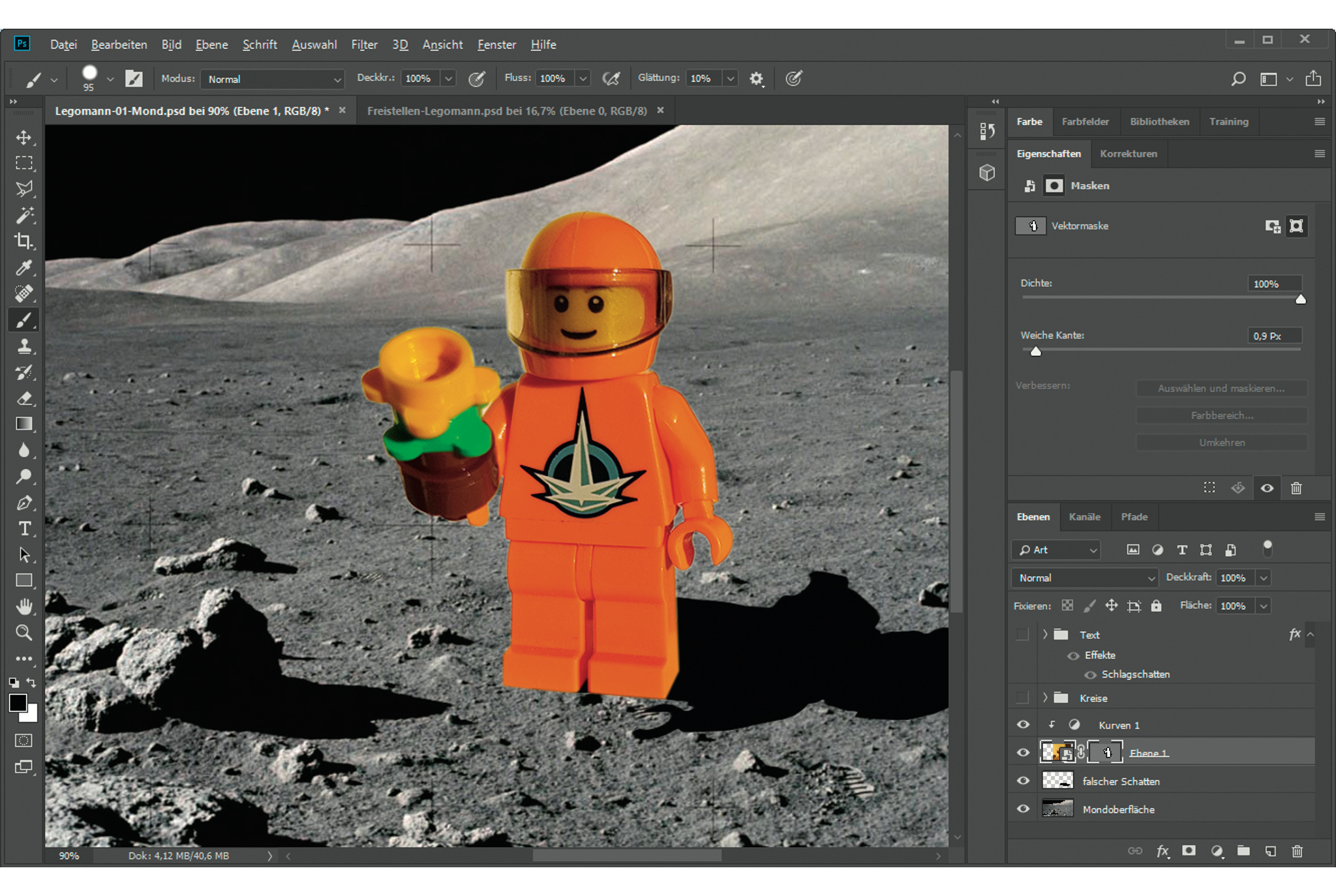1336x896 pixels.
Task: Open the Modus blend mode dropdown
Action: point(272,79)
